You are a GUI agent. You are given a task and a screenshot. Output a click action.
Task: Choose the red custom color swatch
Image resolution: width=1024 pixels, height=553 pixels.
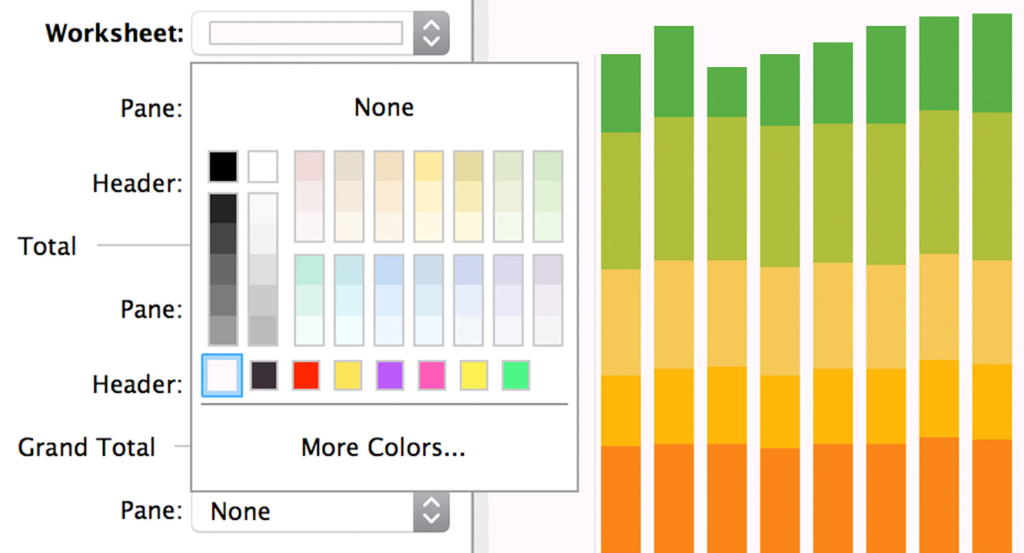tap(305, 375)
